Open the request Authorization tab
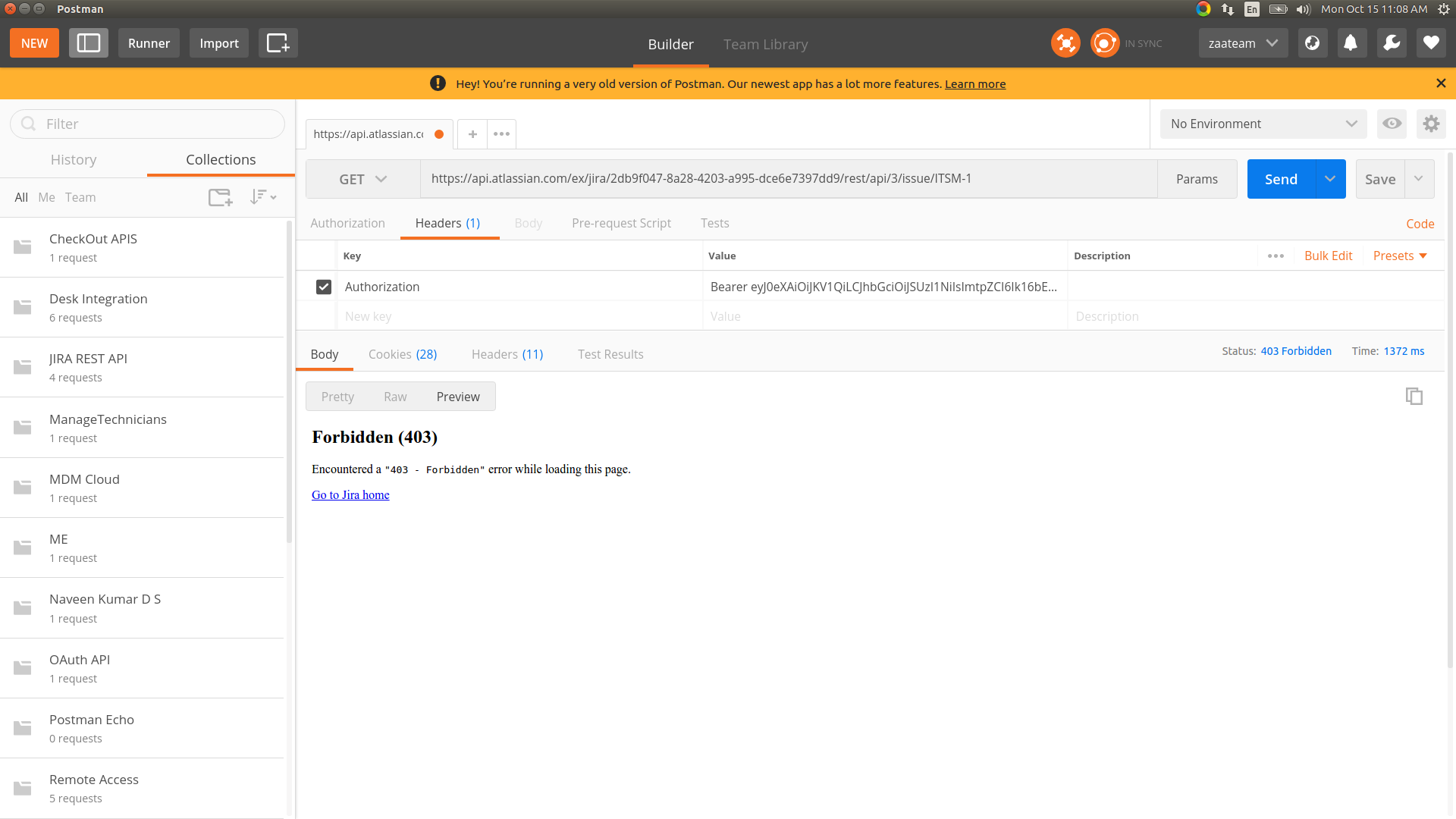 pos(347,223)
